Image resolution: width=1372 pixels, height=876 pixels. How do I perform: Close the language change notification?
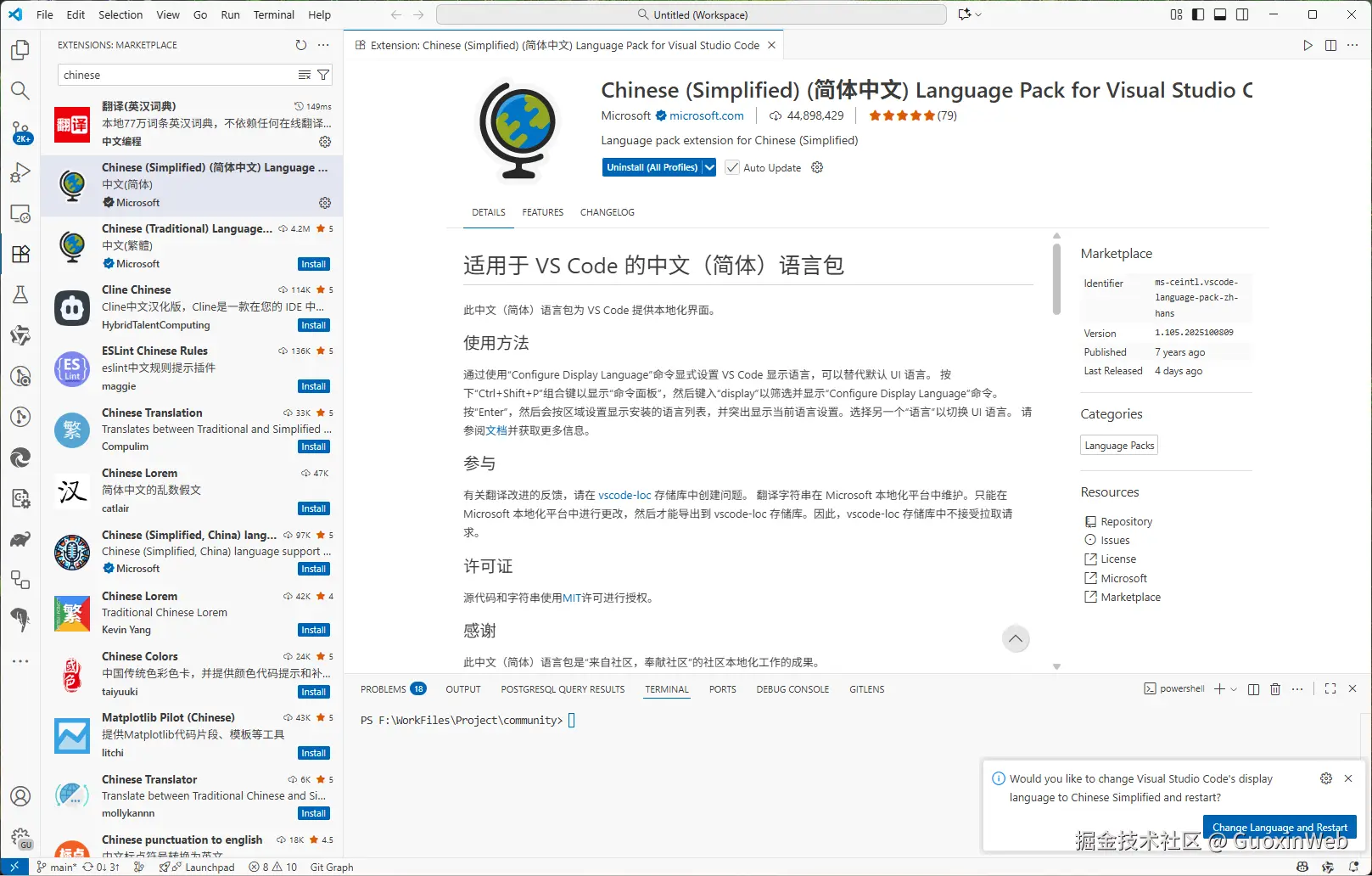pyautogui.click(x=1348, y=778)
